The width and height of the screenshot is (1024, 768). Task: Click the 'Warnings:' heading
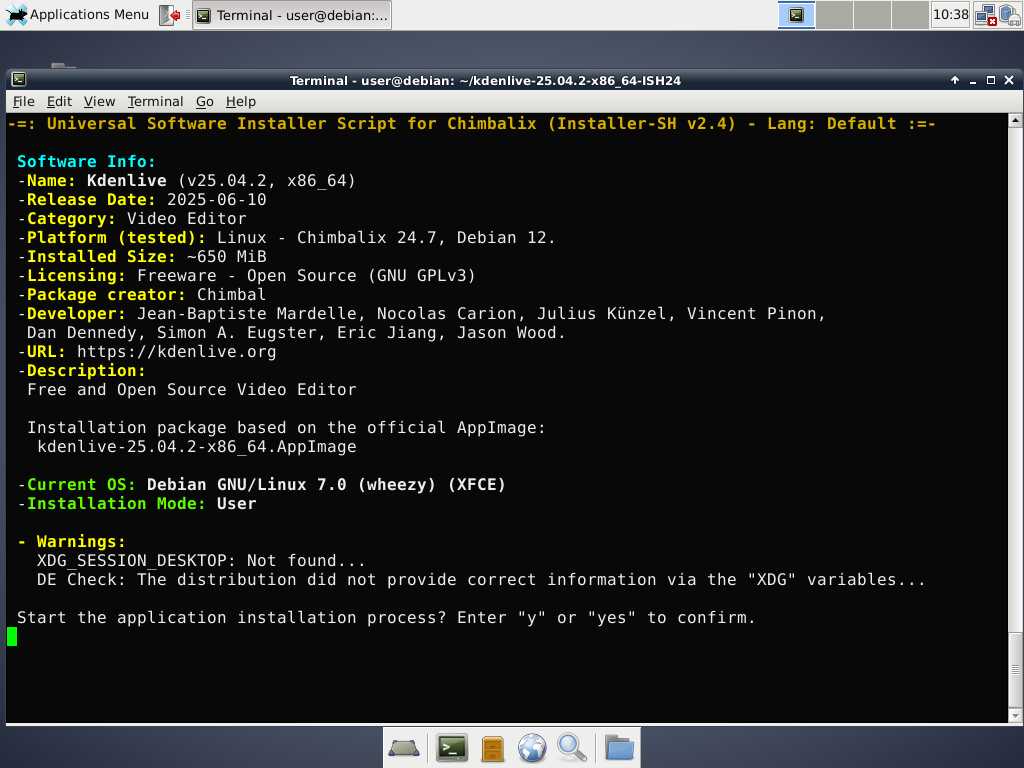[x=81, y=541]
